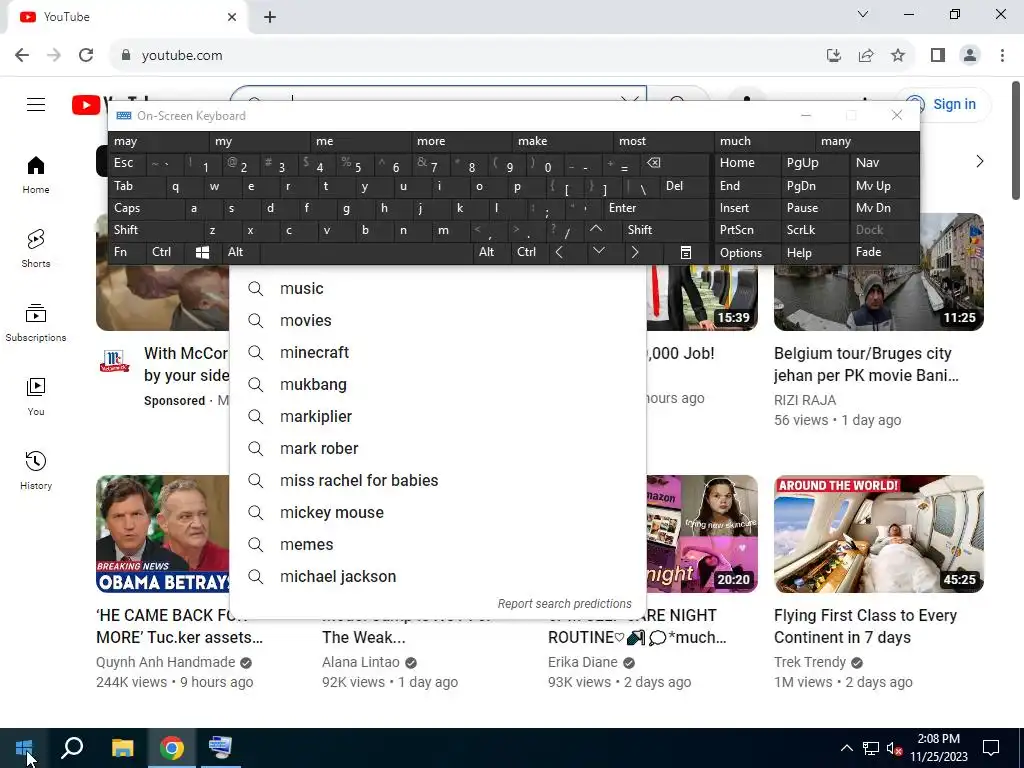This screenshot has width=1024, height=768.
Task: Open Flying First Class video thumbnail
Action: tap(878, 534)
